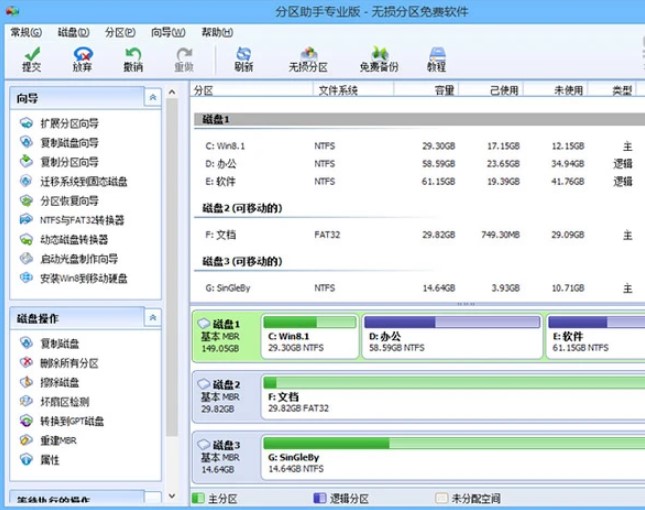Screen dimensions: 645x510
Task: Open the 教程 (Tutorial) toolbar icon
Action: [x=436, y=58]
